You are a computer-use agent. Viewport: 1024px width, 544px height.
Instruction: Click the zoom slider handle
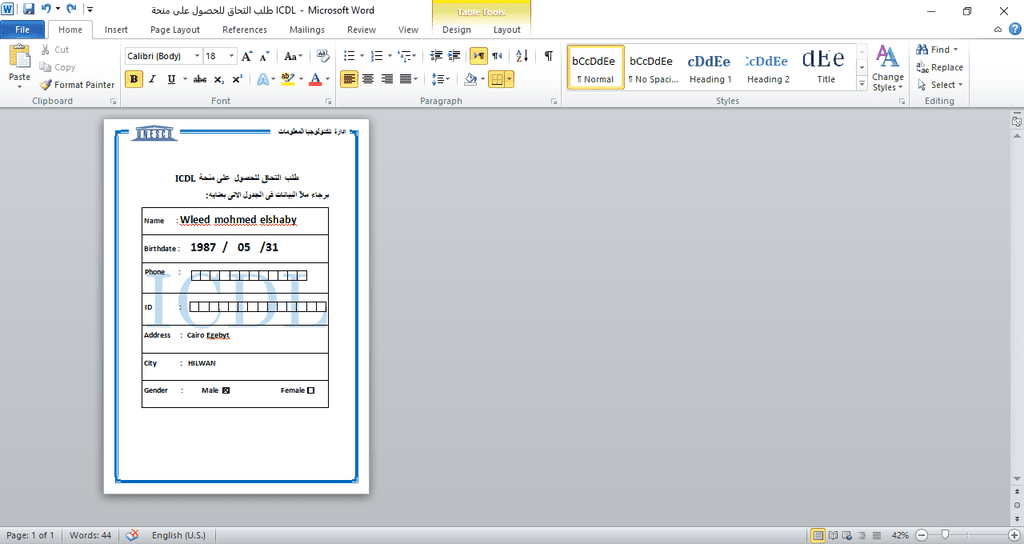click(945, 536)
